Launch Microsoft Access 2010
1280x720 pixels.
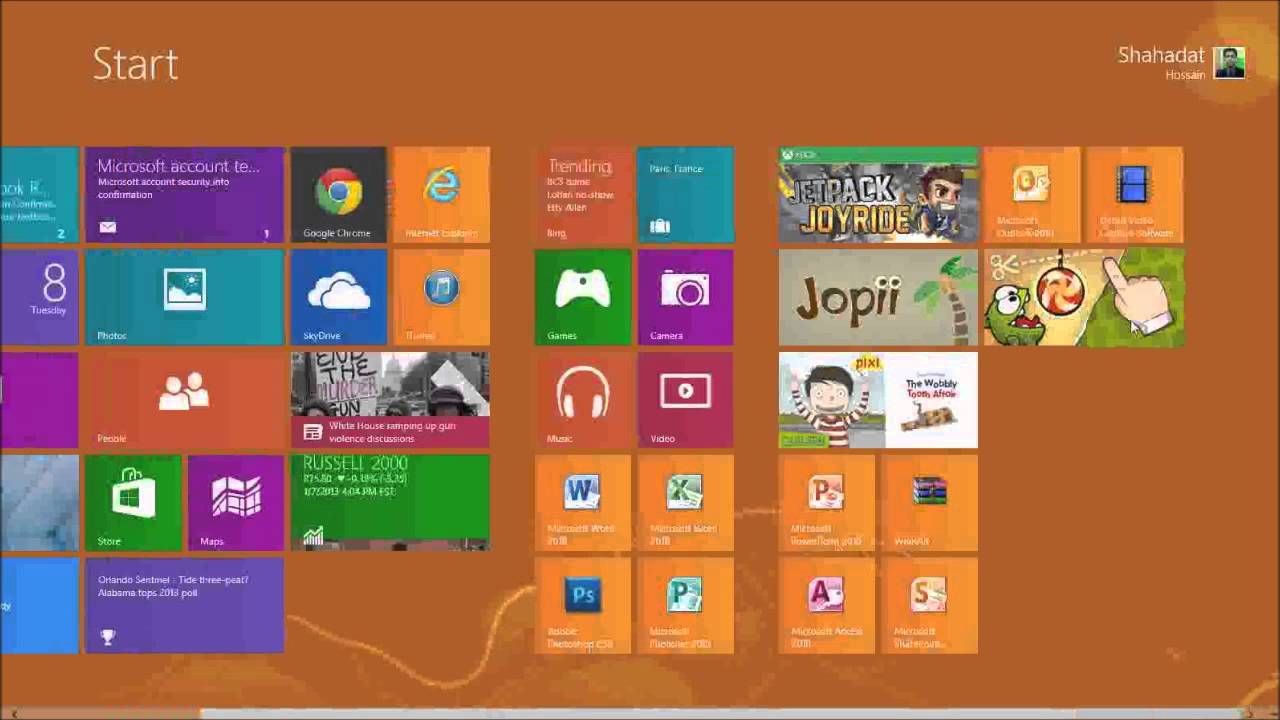827,607
